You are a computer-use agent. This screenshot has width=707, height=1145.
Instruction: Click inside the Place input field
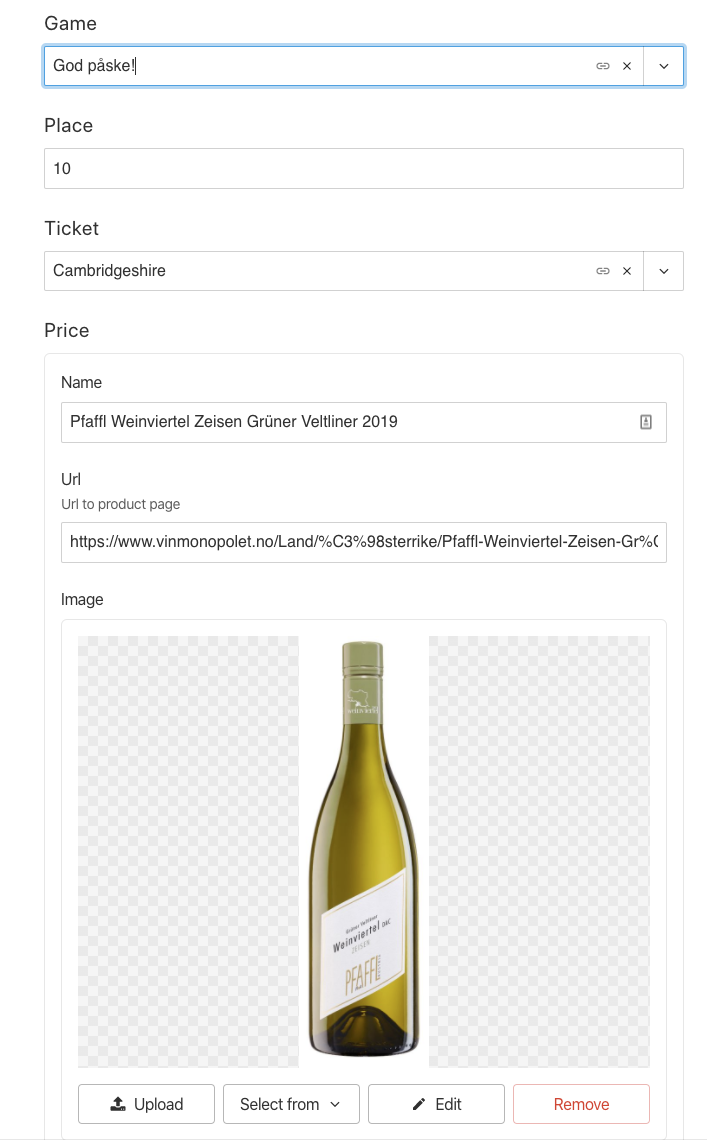pos(300,168)
